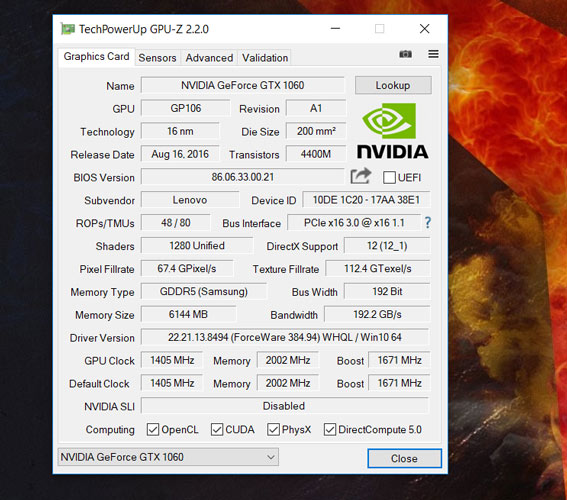567x500 pixels.
Task: Click the Default Clock field 1405 MHz
Action: (x=172, y=383)
